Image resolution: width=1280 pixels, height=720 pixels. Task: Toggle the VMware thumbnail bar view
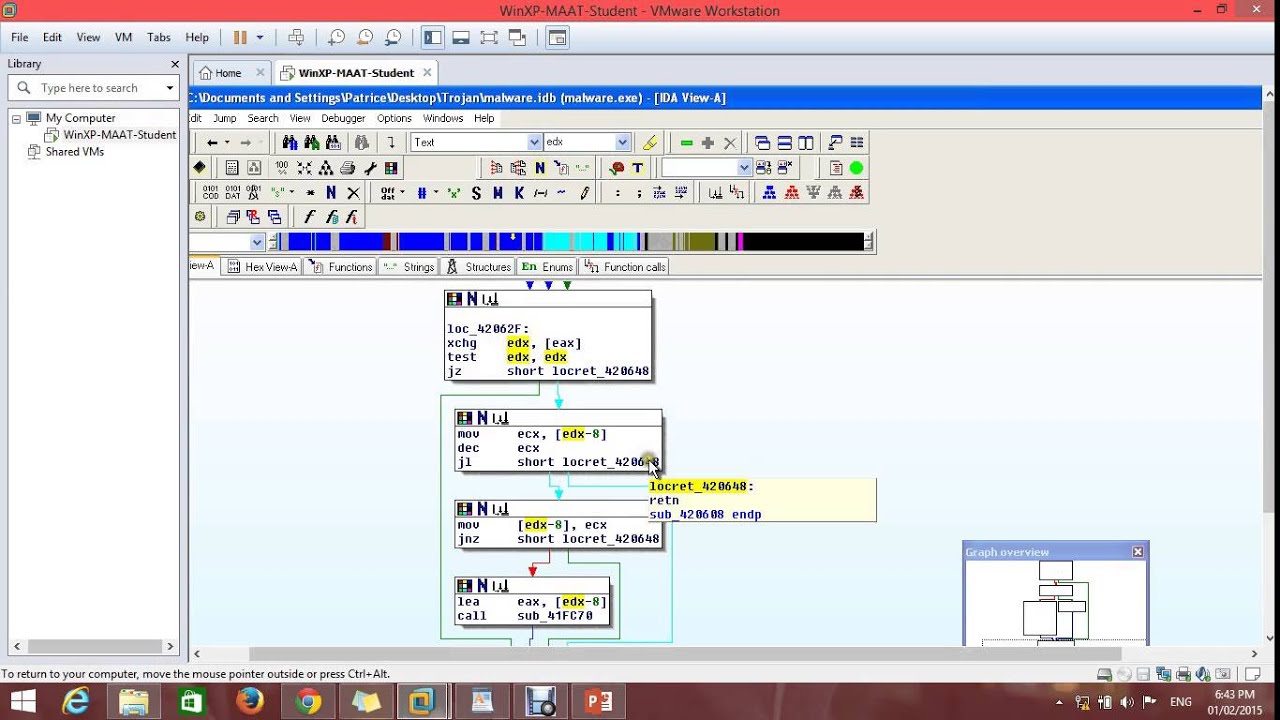(461, 37)
